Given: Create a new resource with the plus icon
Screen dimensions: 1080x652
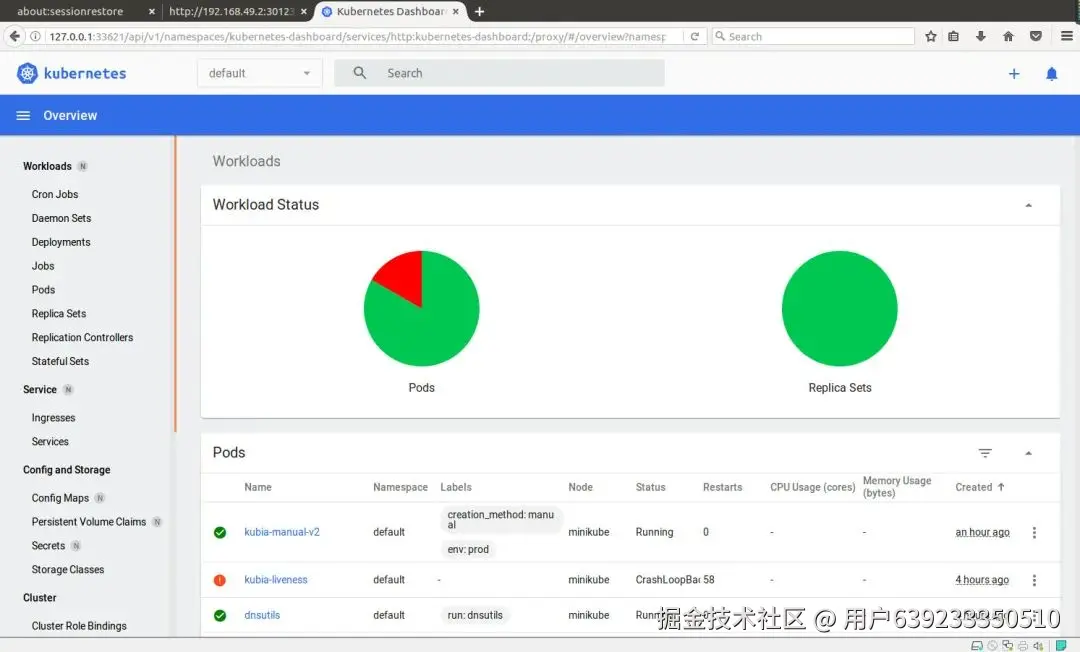Looking at the screenshot, I should [x=1014, y=73].
